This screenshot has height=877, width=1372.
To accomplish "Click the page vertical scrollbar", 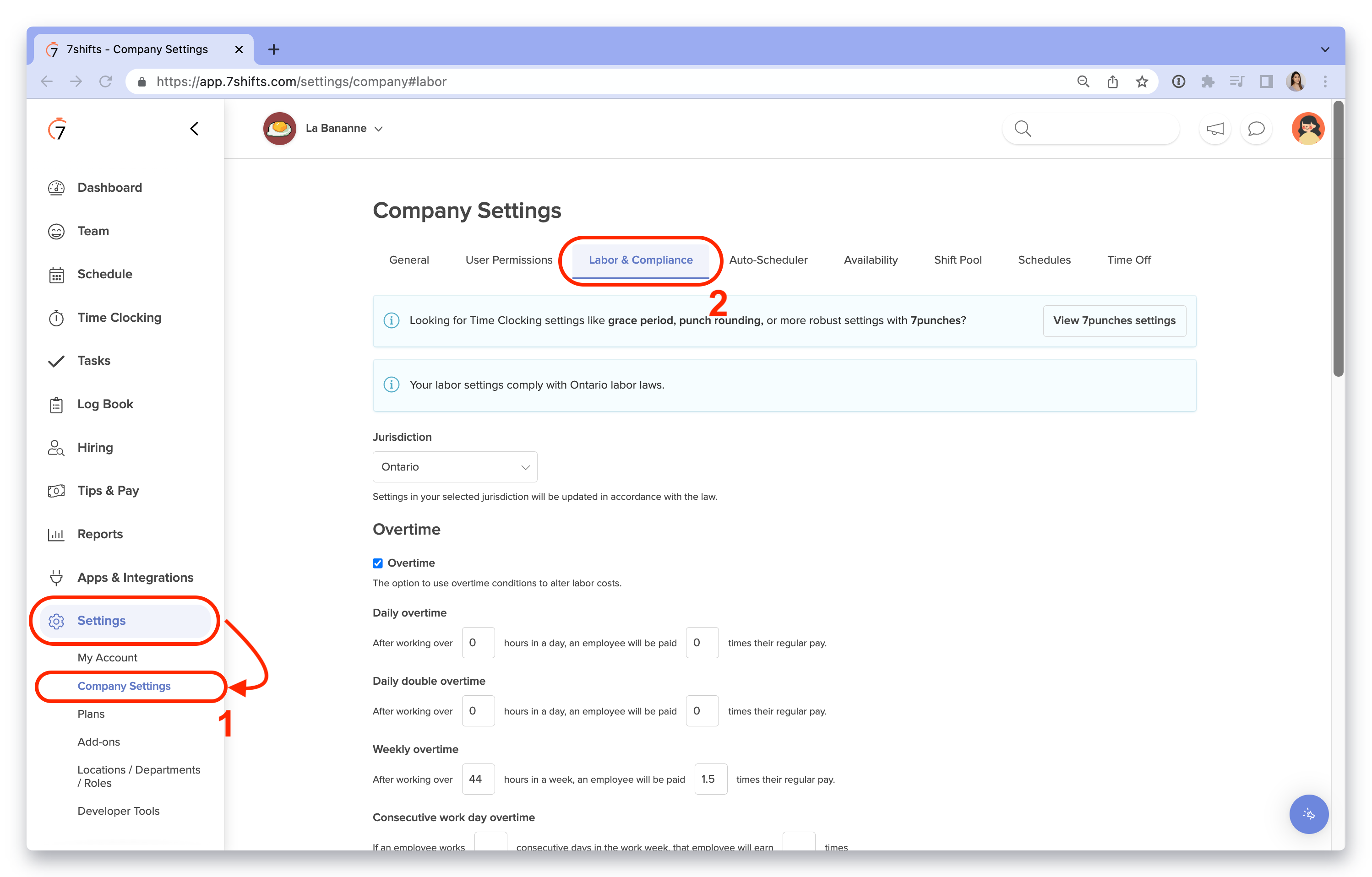I will click(x=1338, y=239).
